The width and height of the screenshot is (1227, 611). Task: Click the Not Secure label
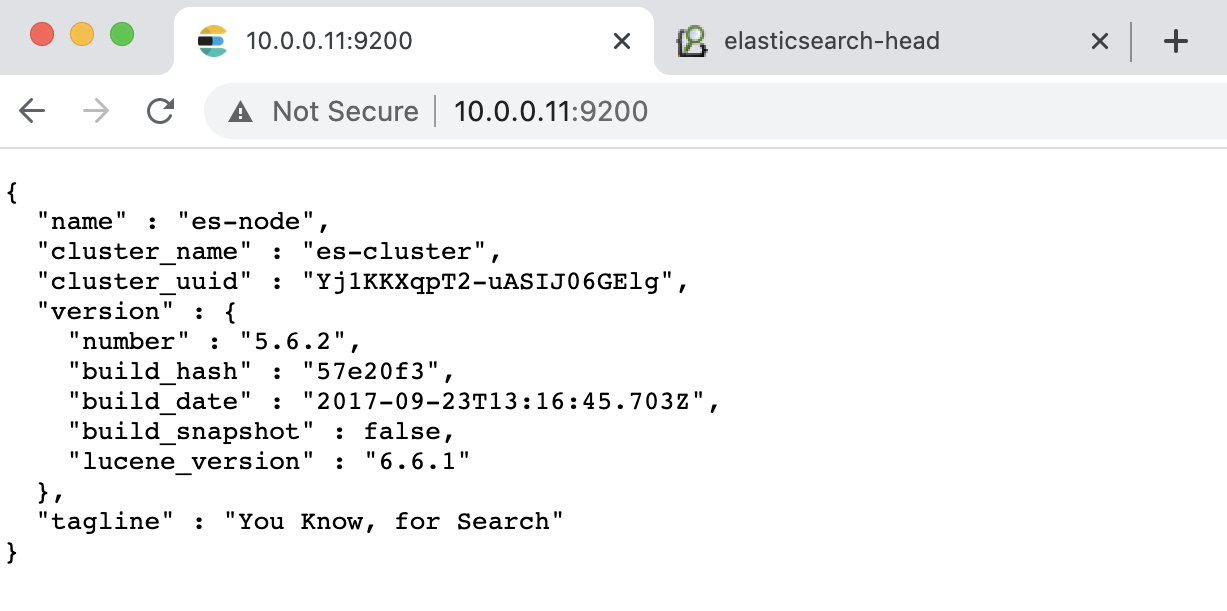click(345, 111)
